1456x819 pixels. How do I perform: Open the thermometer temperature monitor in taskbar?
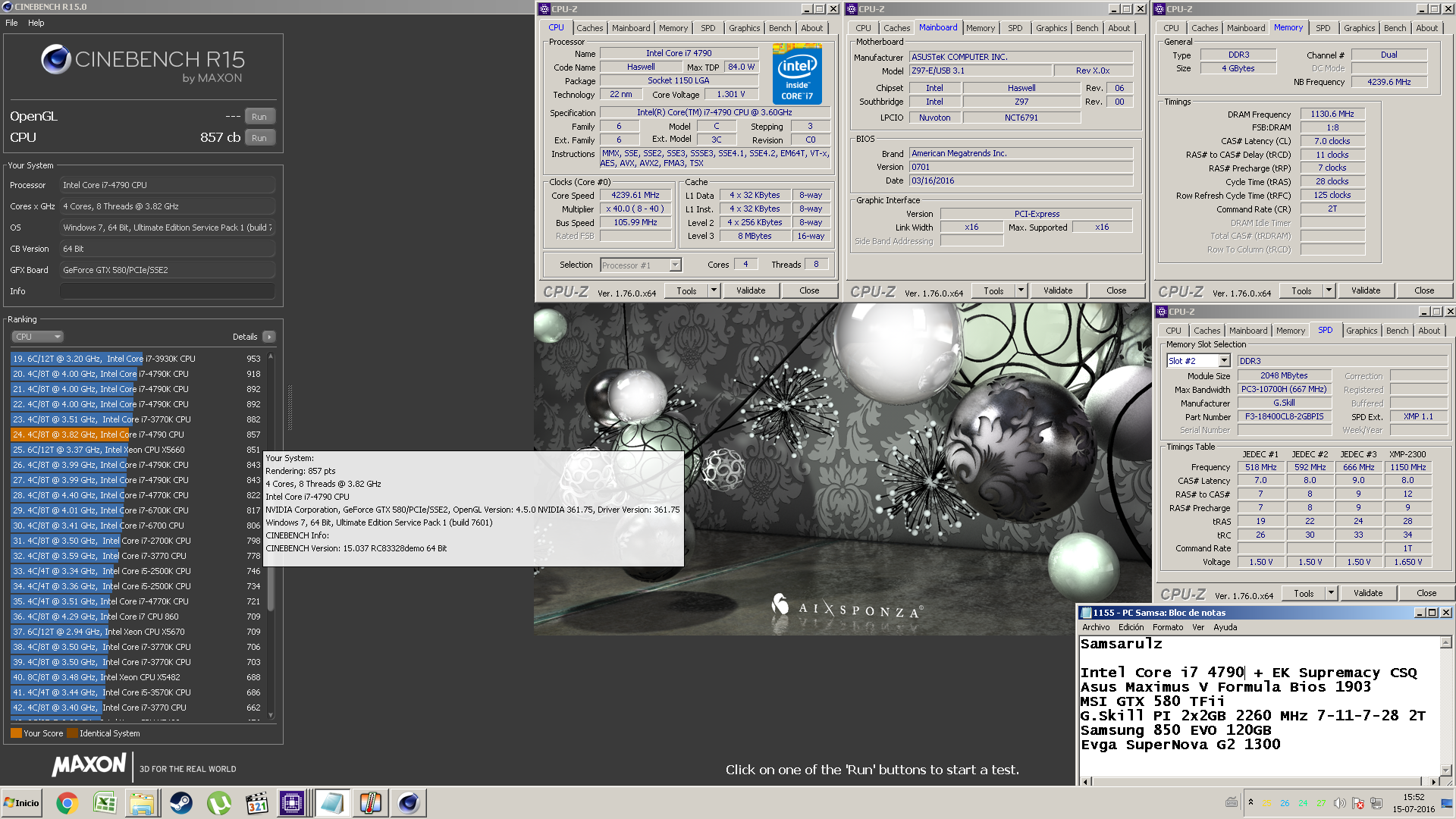click(x=370, y=803)
